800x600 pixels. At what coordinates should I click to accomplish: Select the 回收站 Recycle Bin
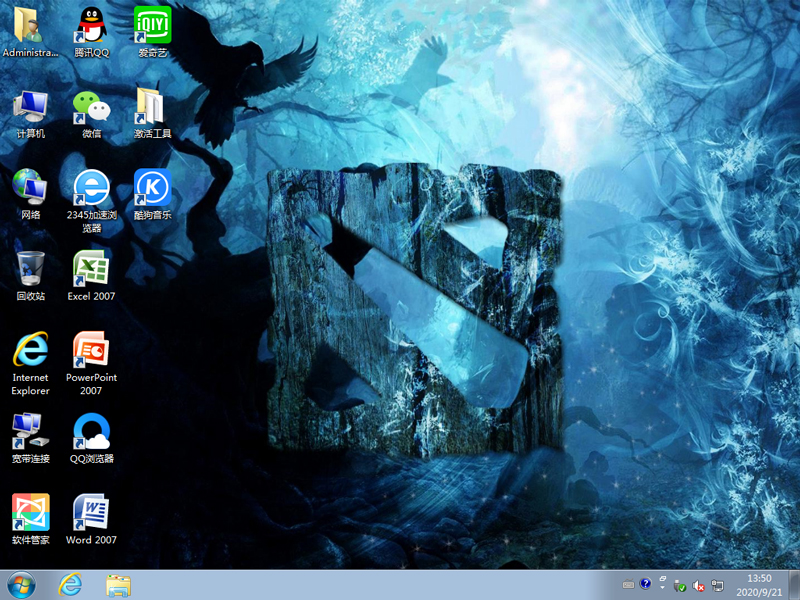coord(30,276)
